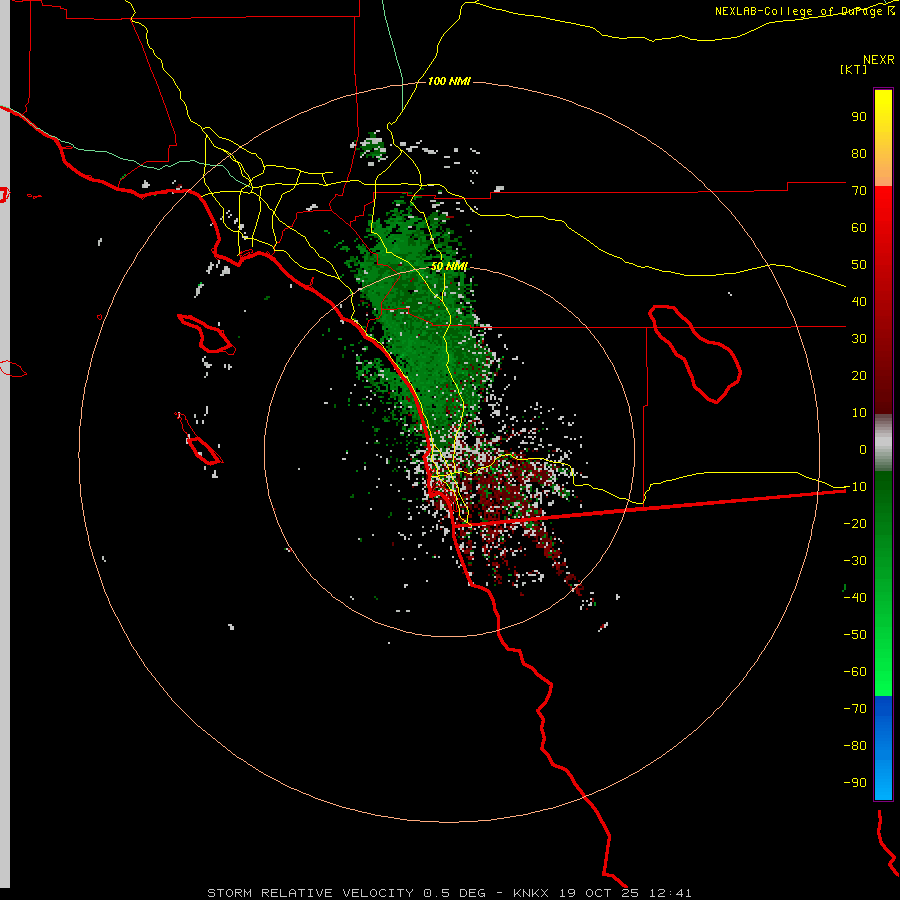Click the -80 value on the velocity scale
Image resolution: width=900 pixels, height=900 pixels.
pyautogui.click(x=855, y=746)
